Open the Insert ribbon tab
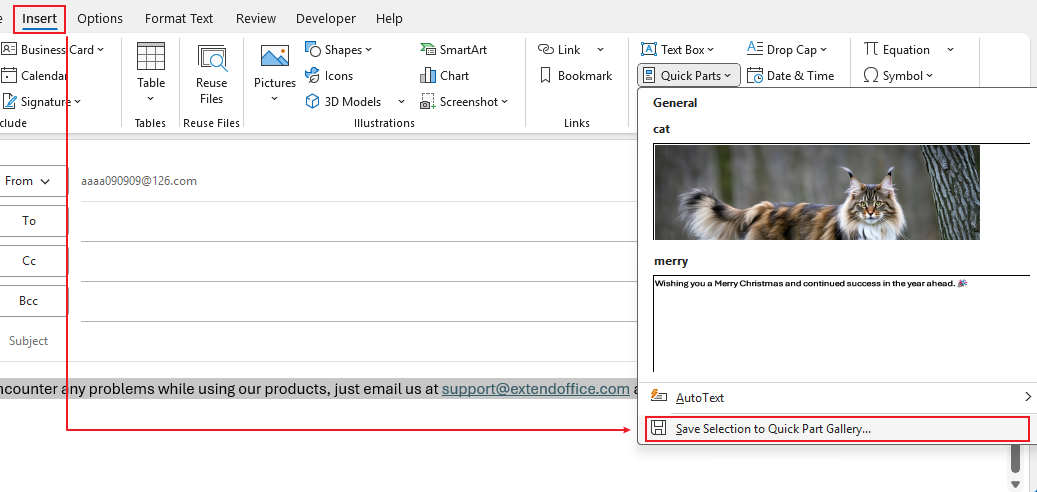Viewport: 1037px width, 492px height. click(40, 19)
